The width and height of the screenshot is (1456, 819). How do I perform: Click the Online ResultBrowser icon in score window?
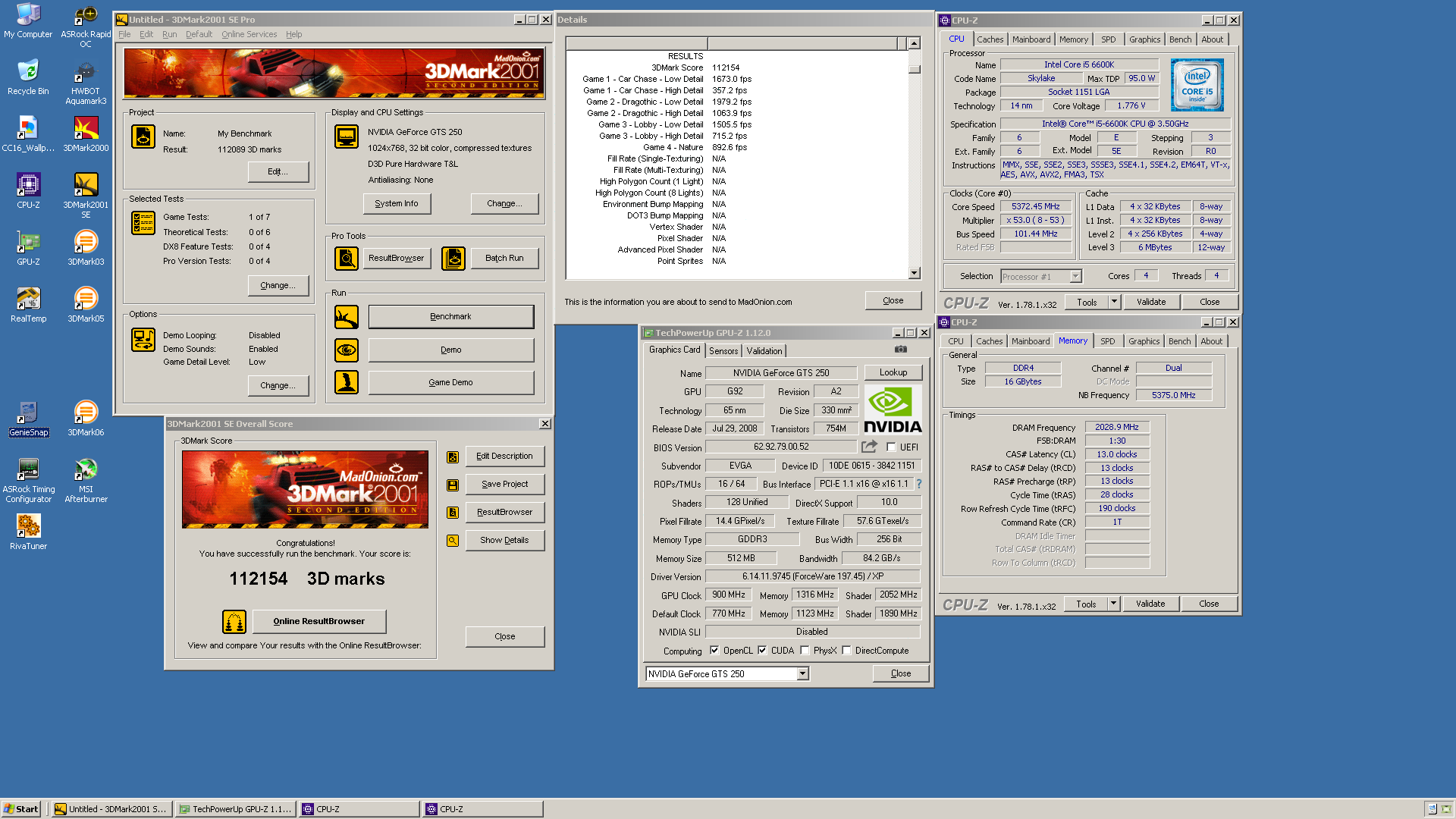(234, 622)
